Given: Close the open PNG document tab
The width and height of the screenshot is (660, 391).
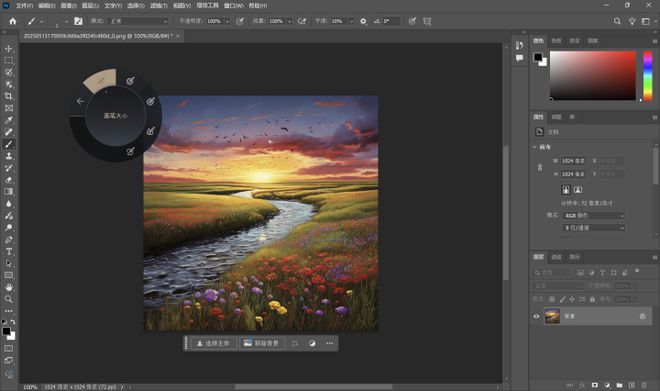Looking at the screenshot, I should tap(178, 36).
